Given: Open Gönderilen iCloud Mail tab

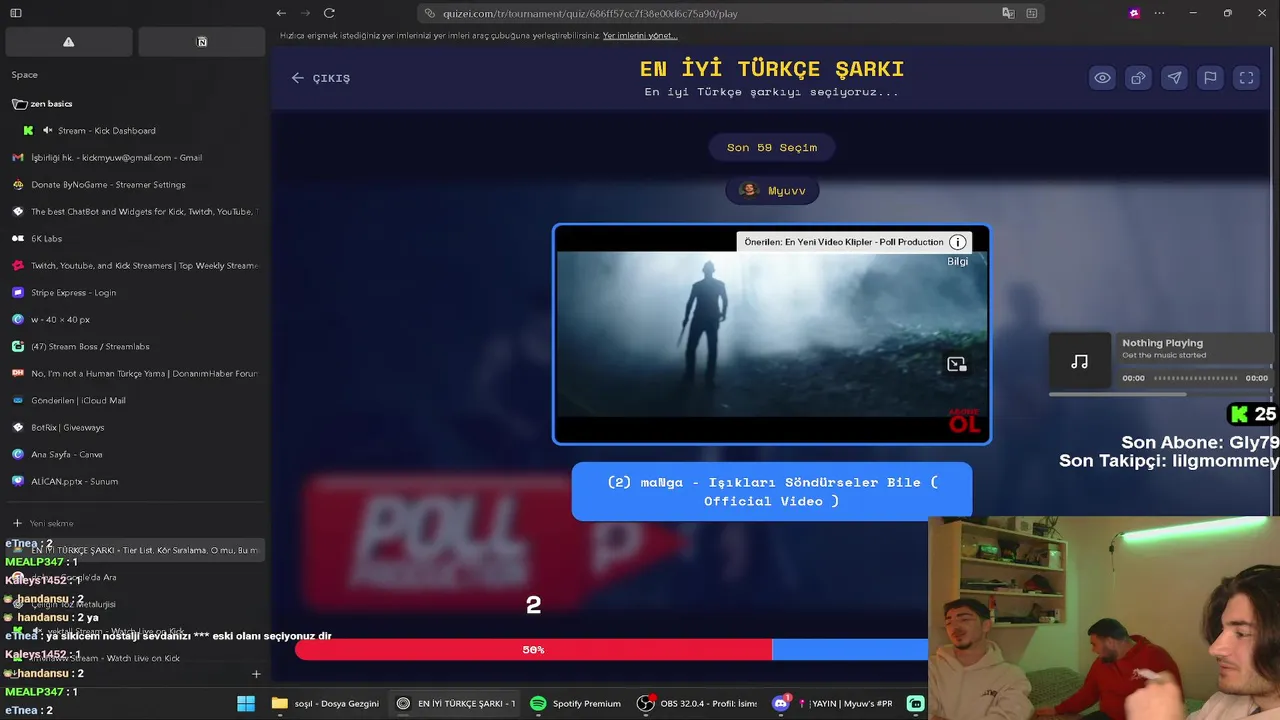Looking at the screenshot, I should tap(134, 401).
